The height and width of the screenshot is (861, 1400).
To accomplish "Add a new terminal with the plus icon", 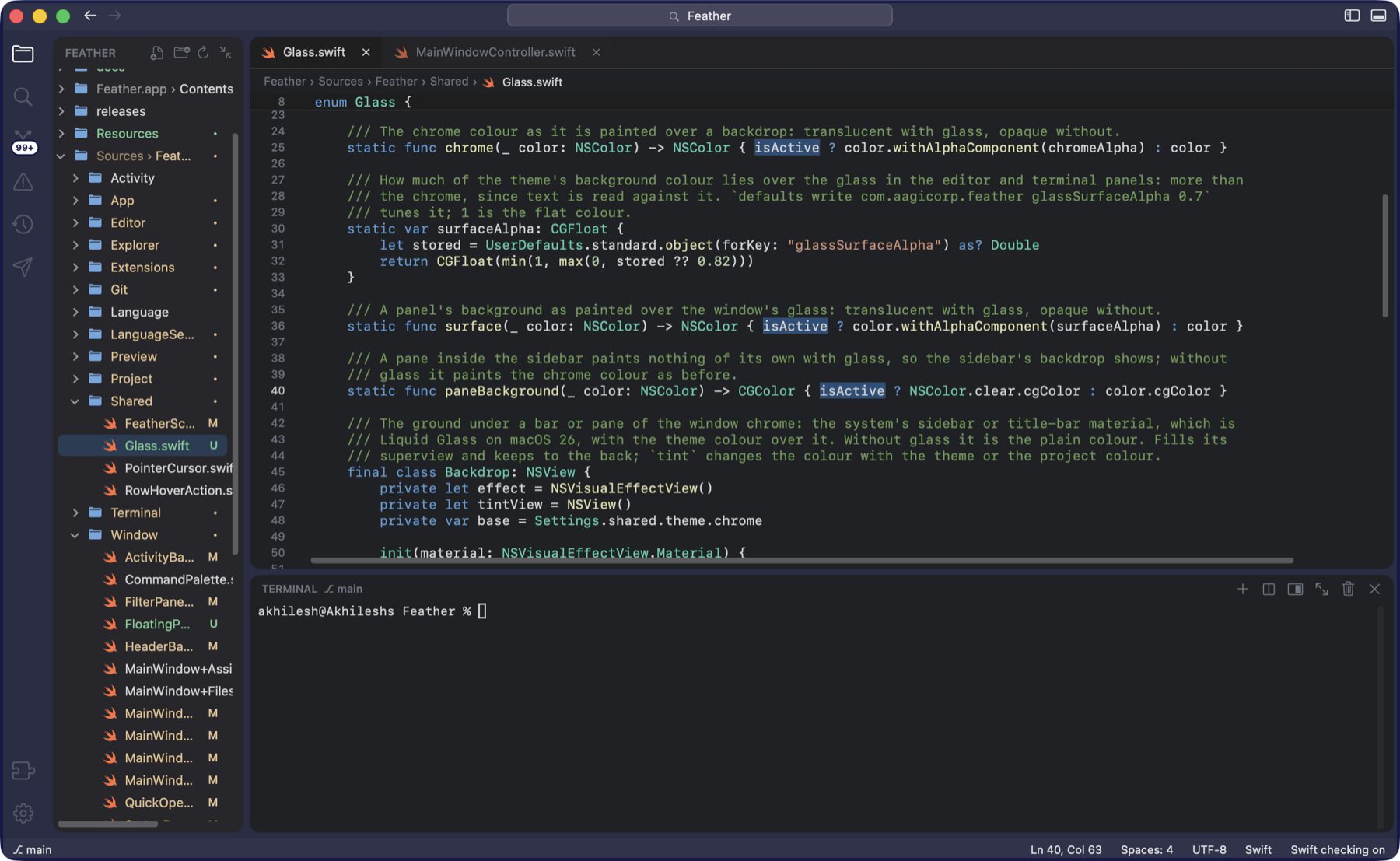I will click(x=1242, y=589).
